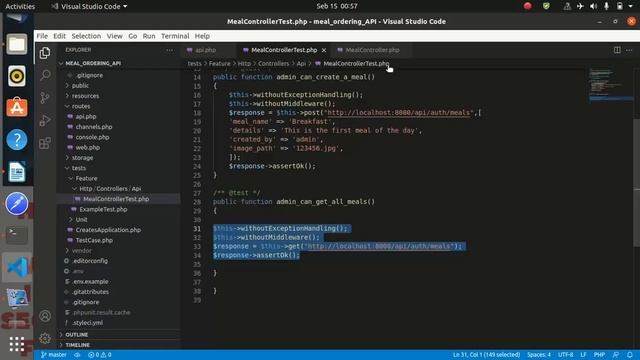Screen dimensions: 640x360
Task: Open the Terminal menu
Action: 175,36
